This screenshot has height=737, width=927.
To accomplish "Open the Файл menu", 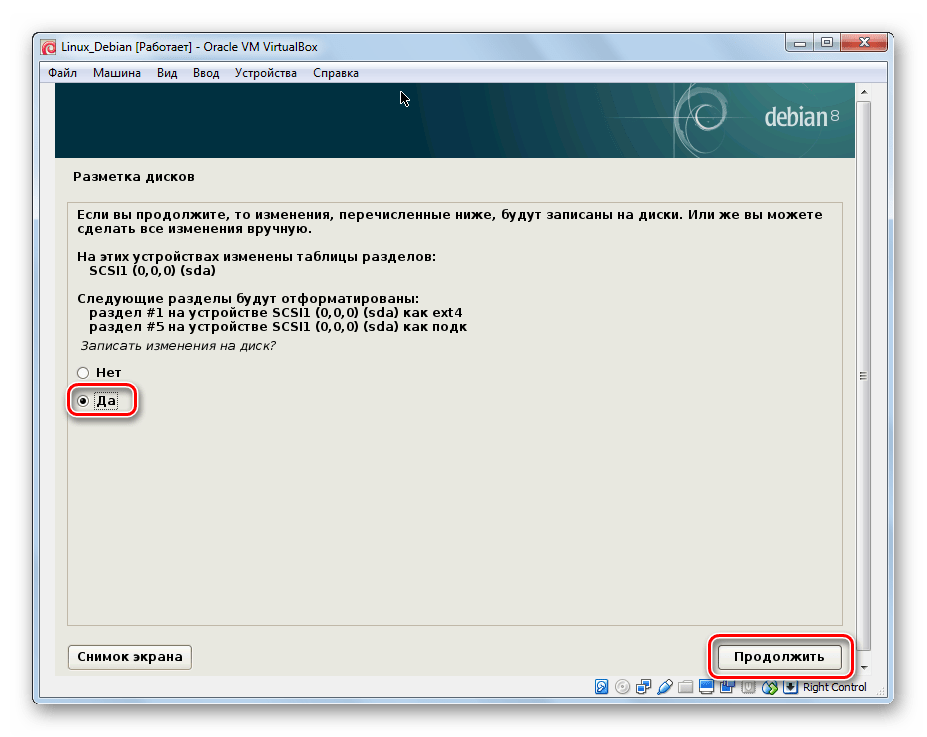I will tap(62, 73).
